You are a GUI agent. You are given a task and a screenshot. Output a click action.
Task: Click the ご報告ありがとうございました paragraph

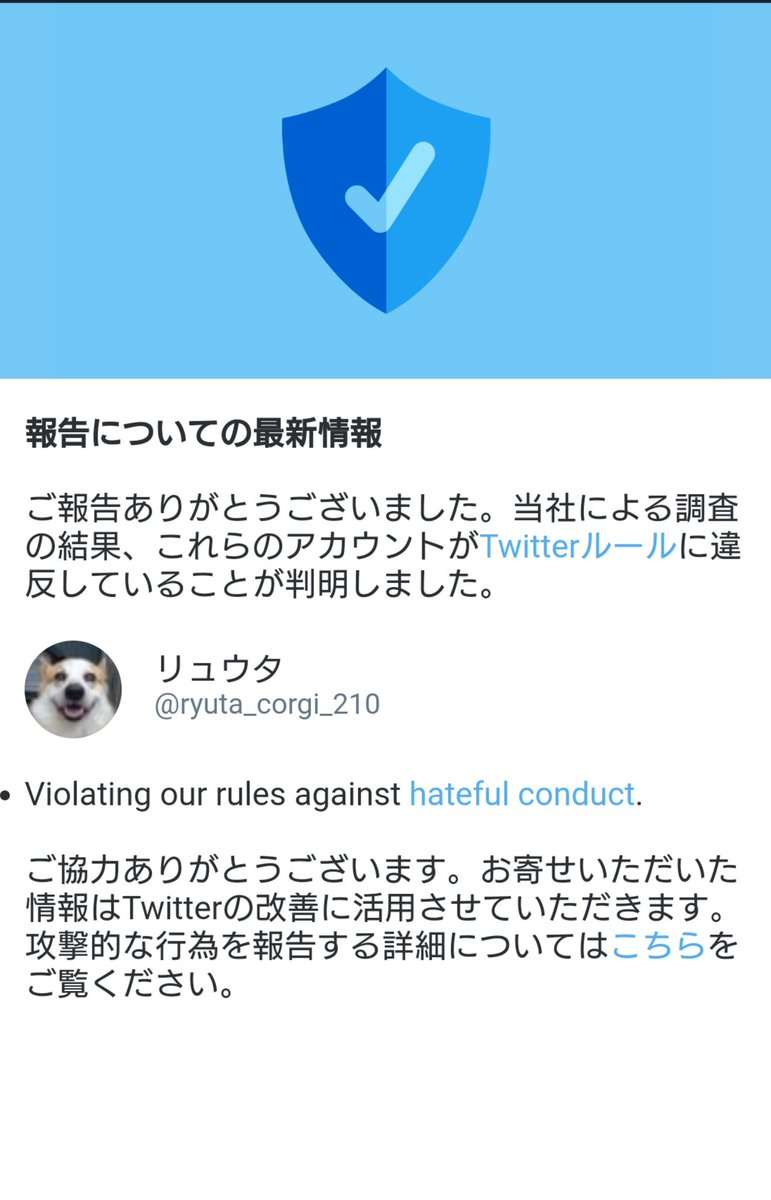tap(383, 547)
